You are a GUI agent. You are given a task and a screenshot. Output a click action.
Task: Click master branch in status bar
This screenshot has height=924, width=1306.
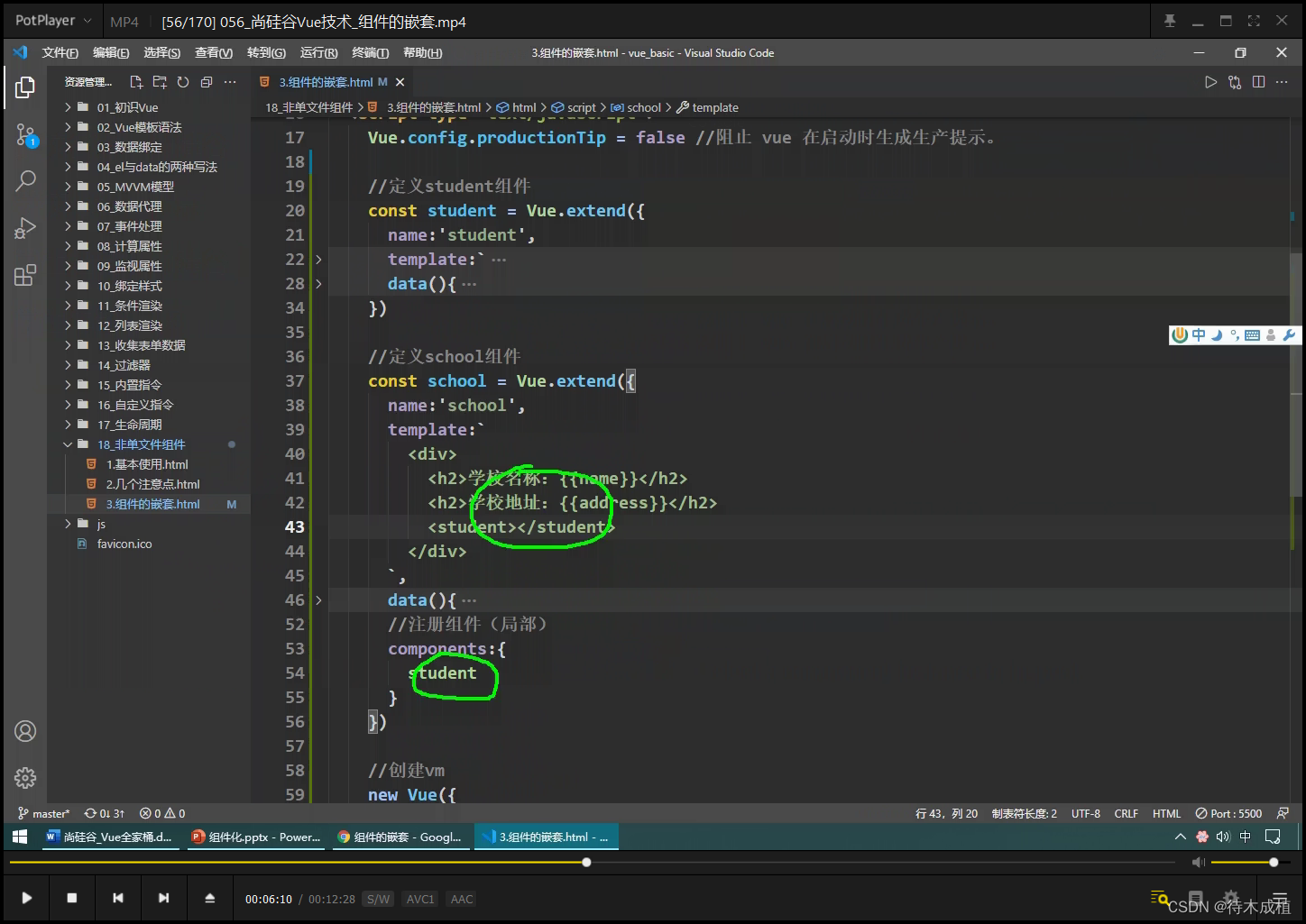click(x=43, y=813)
